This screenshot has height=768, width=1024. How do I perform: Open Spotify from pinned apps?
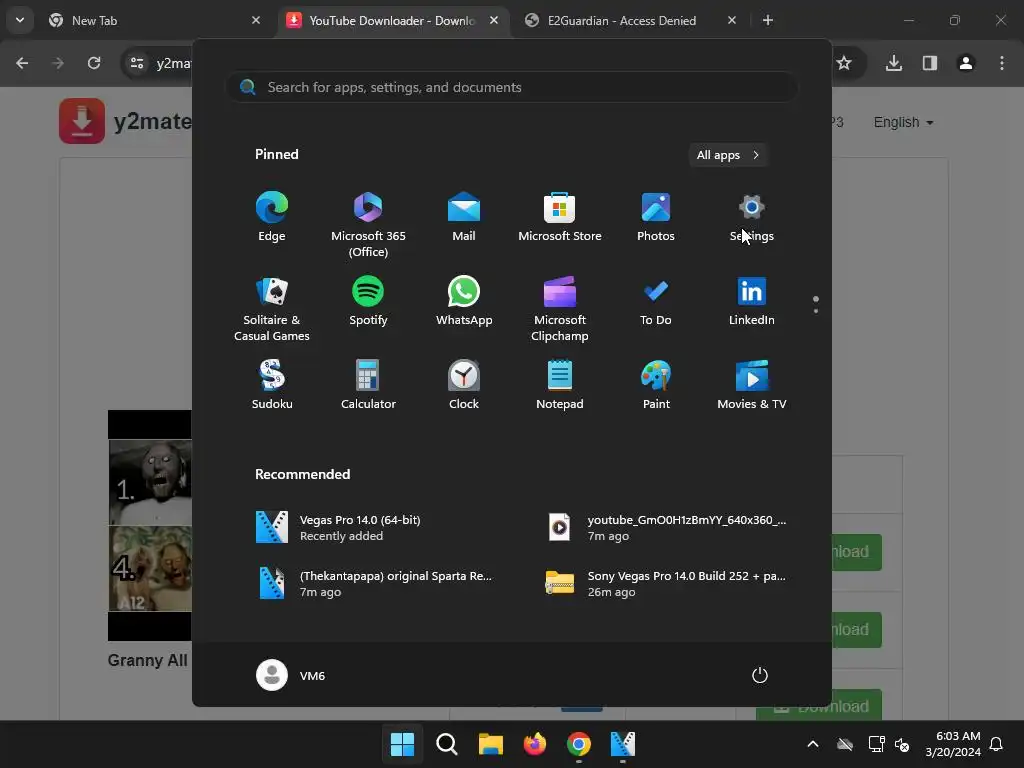368,301
